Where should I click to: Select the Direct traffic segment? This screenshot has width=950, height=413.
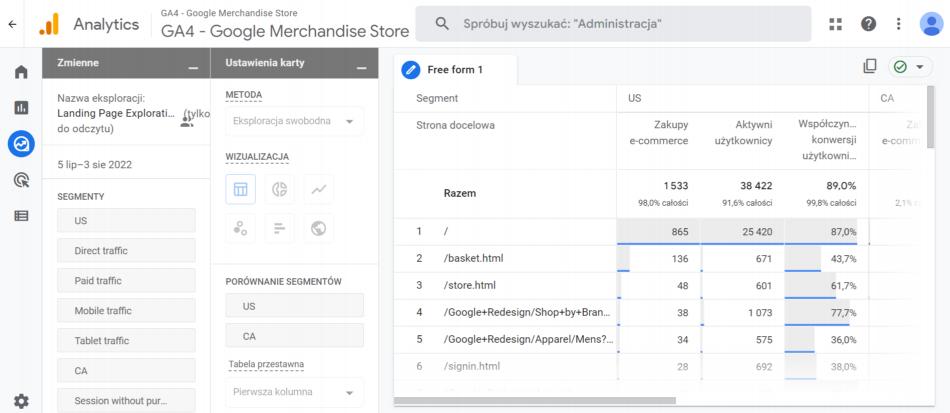(x=126, y=250)
